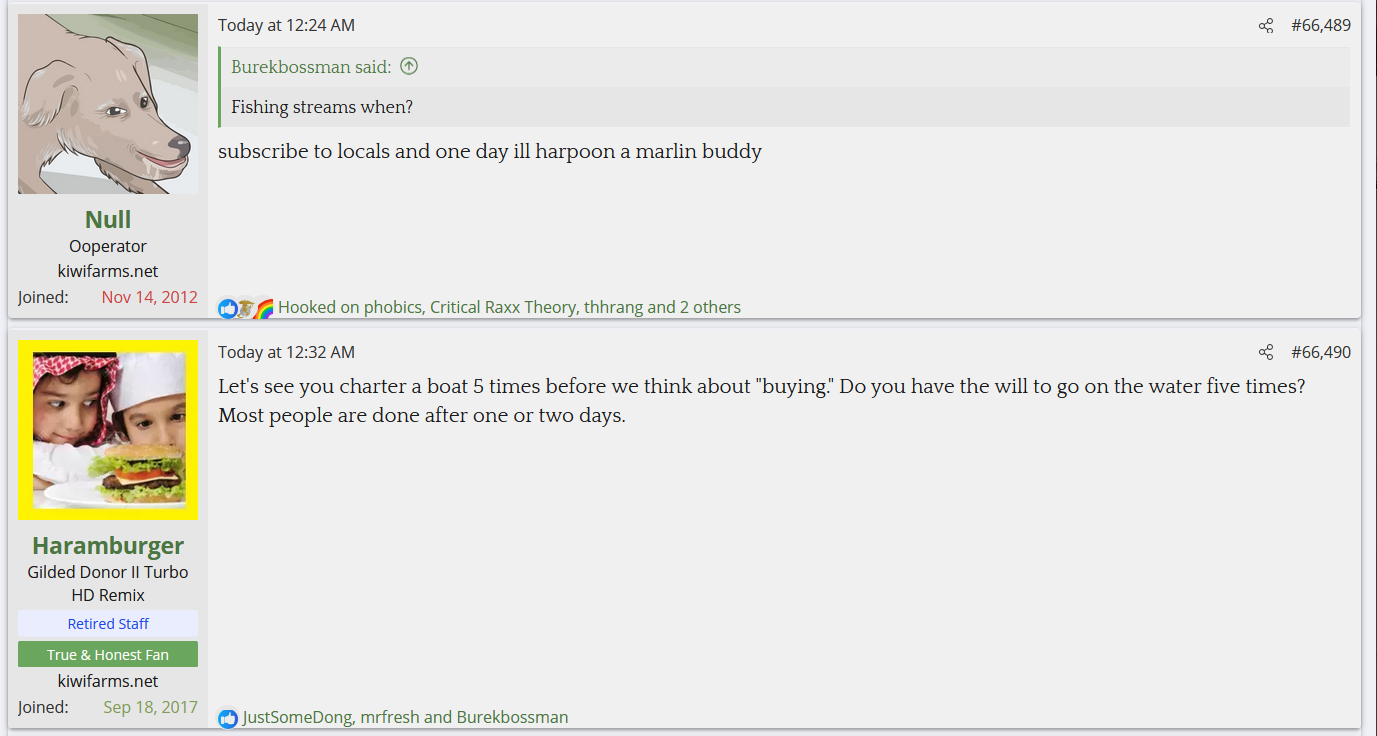Click "Burekbossman said:" quote header

311,67
